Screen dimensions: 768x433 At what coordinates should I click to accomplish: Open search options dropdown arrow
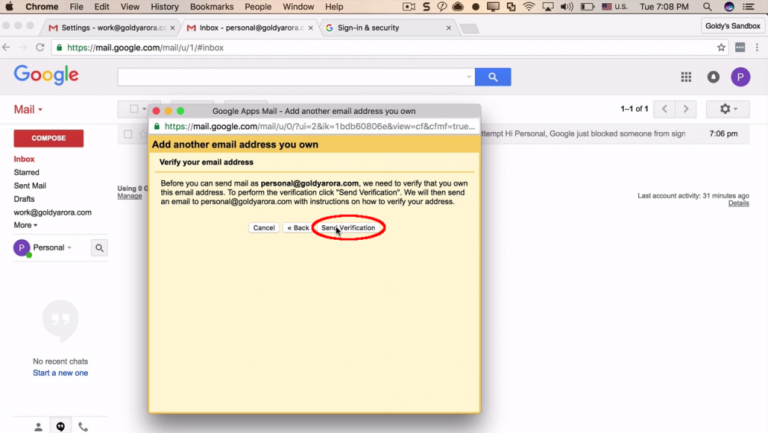(469, 77)
